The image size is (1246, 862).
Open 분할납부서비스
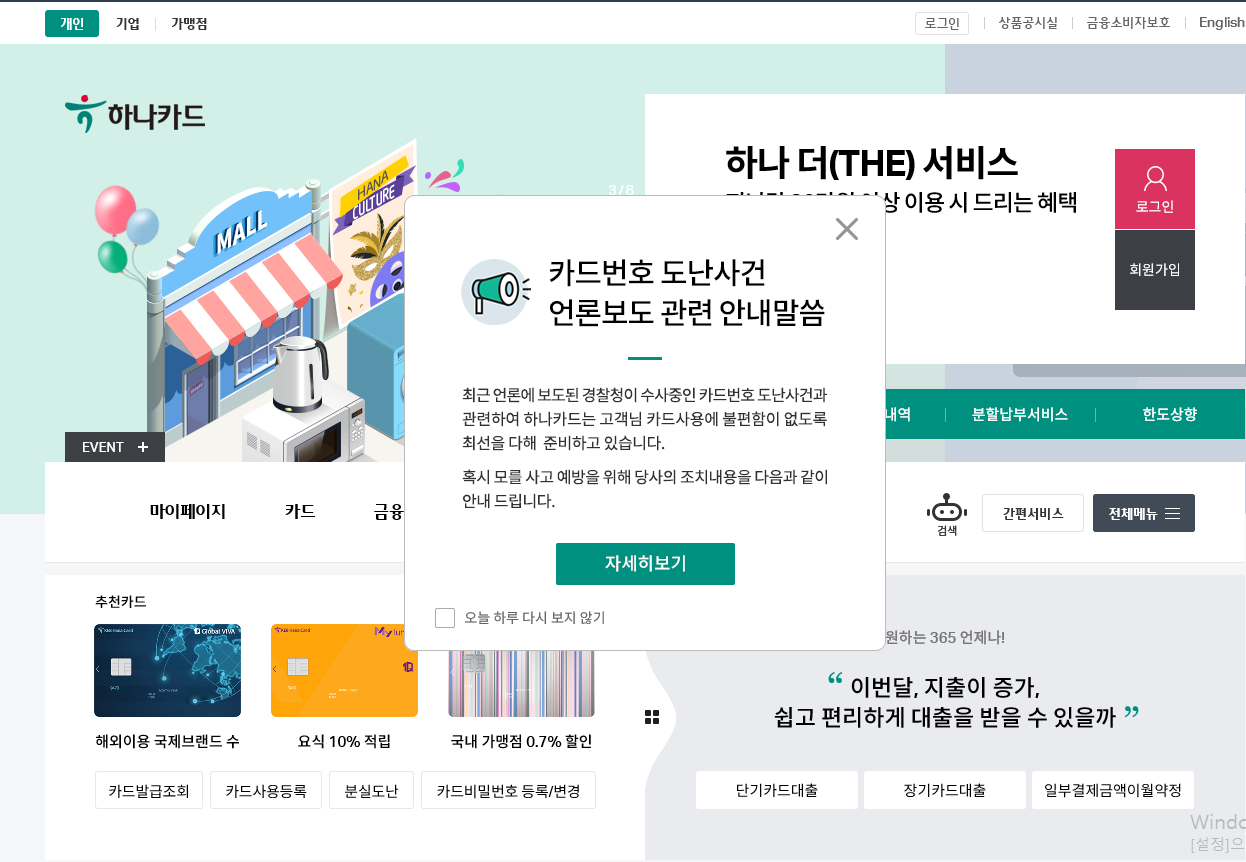point(1020,414)
